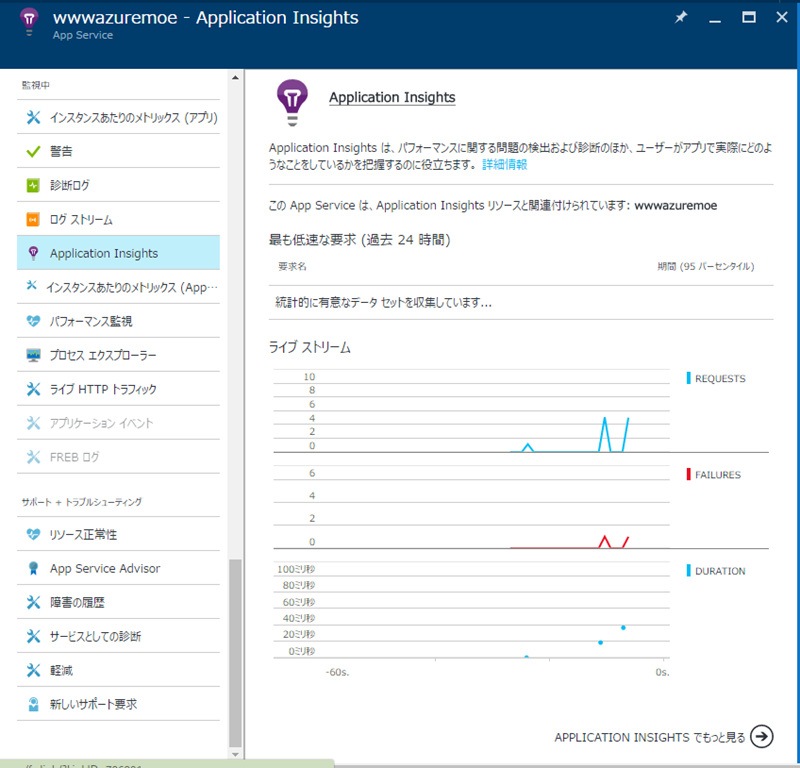Screen dimensions: 800x768
Task: Click the sidebar scroll-up arrow
Action: 235,78
